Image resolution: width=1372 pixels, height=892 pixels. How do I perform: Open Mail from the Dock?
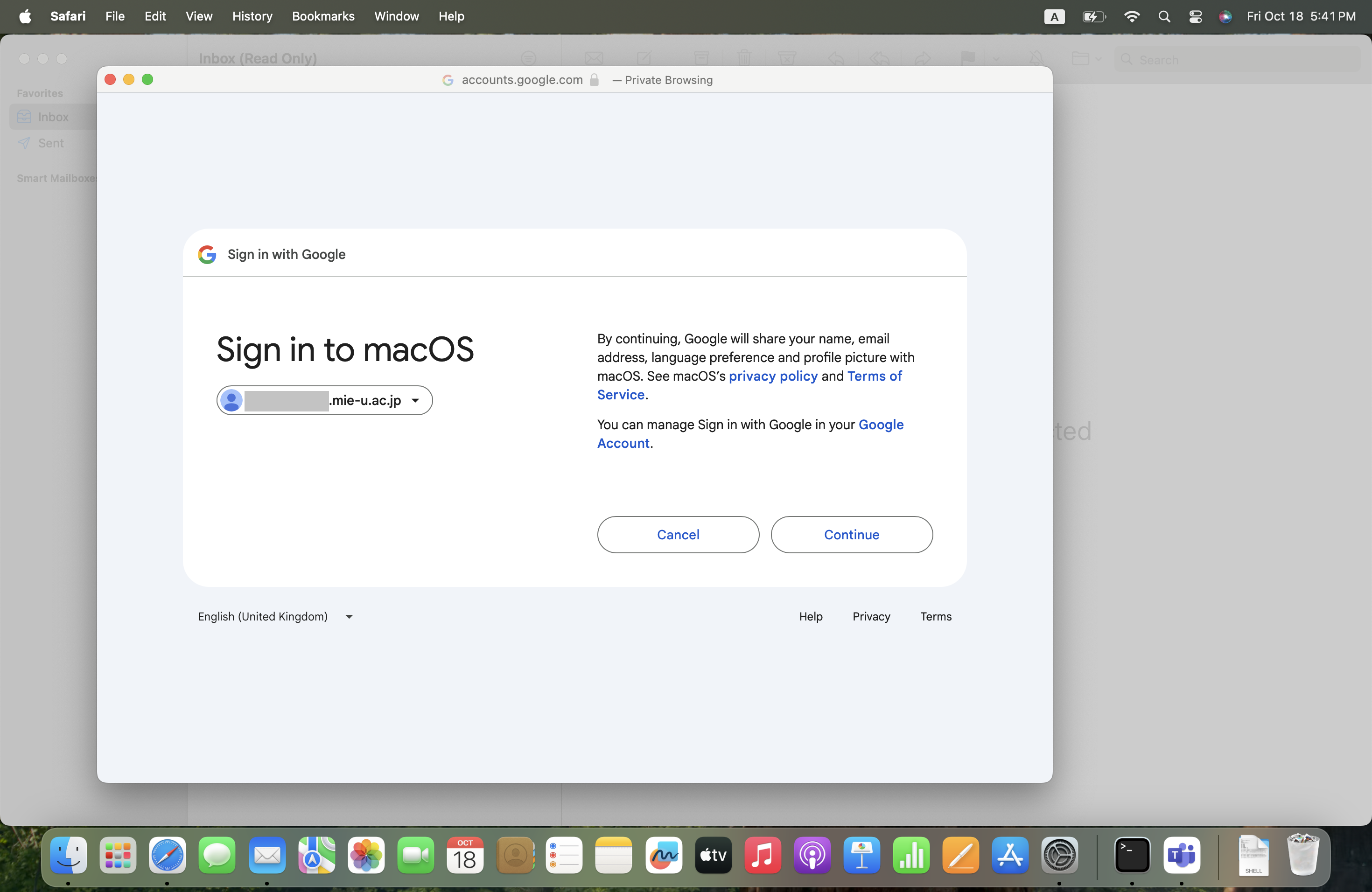point(267,855)
